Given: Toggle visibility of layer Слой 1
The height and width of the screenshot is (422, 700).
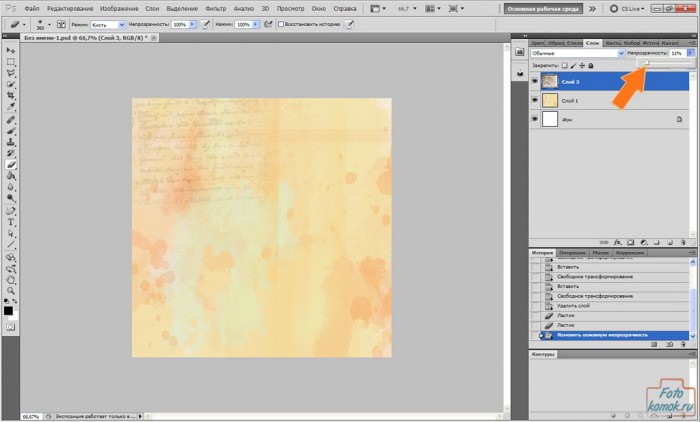Looking at the screenshot, I should 534,100.
